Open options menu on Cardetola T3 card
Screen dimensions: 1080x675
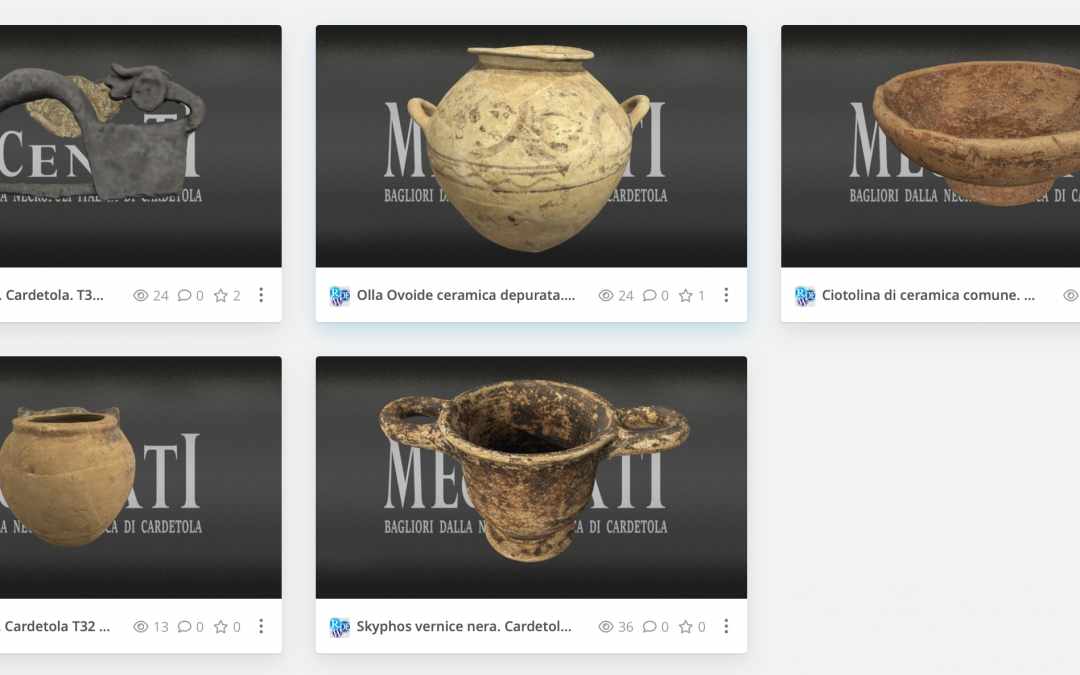[x=261, y=295]
